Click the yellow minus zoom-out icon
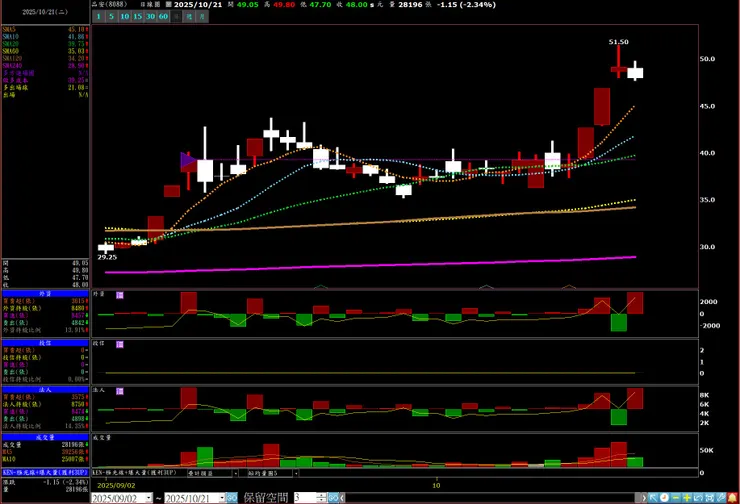The height and width of the screenshot is (504, 740). pos(675,498)
